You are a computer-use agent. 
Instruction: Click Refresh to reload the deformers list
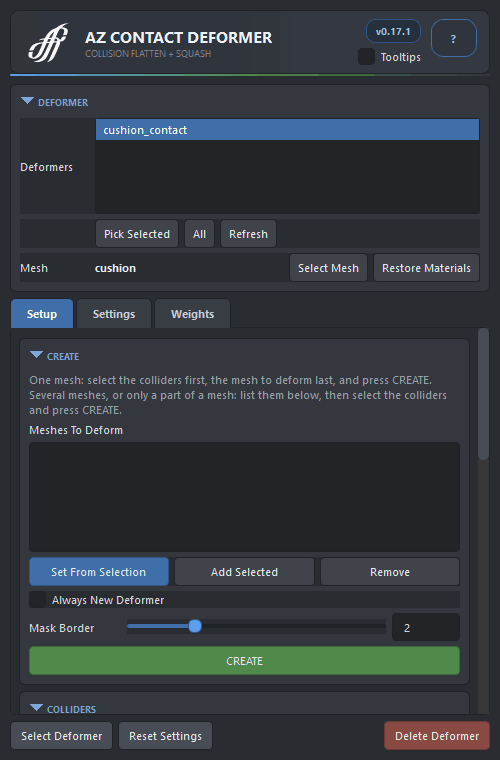point(248,234)
